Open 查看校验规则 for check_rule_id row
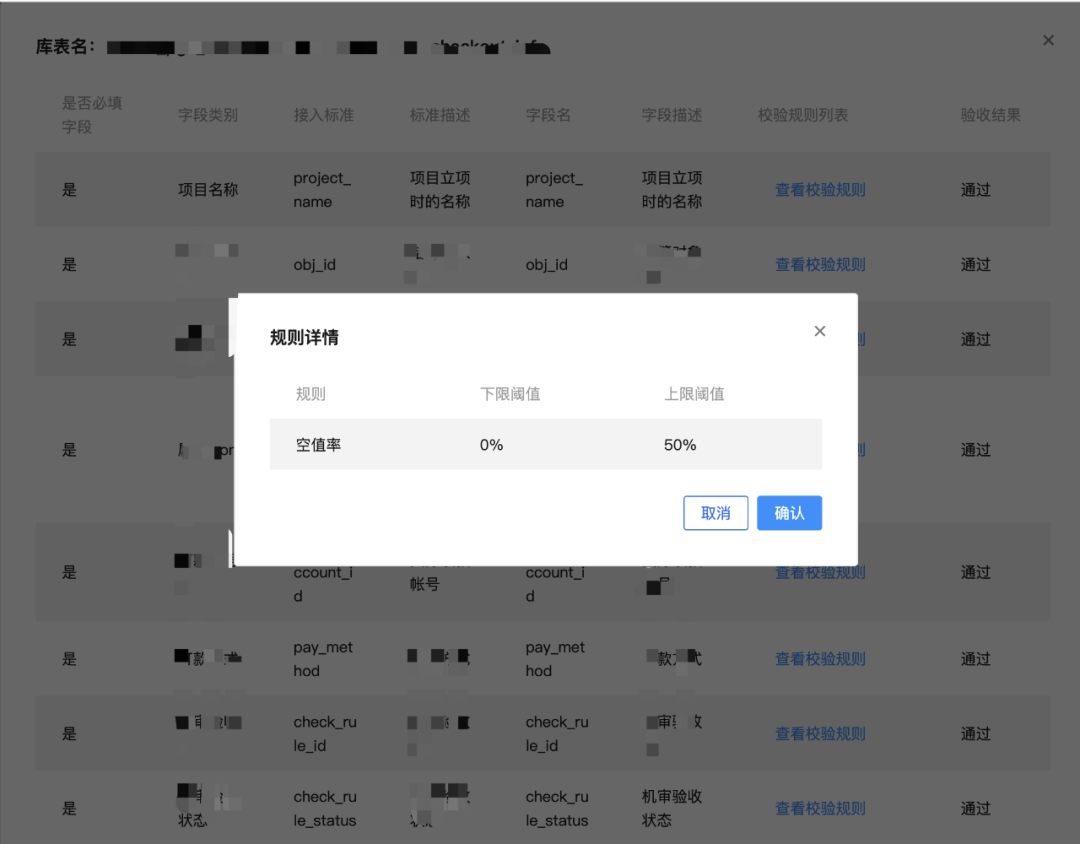The image size is (1080, 844). point(820,734)
